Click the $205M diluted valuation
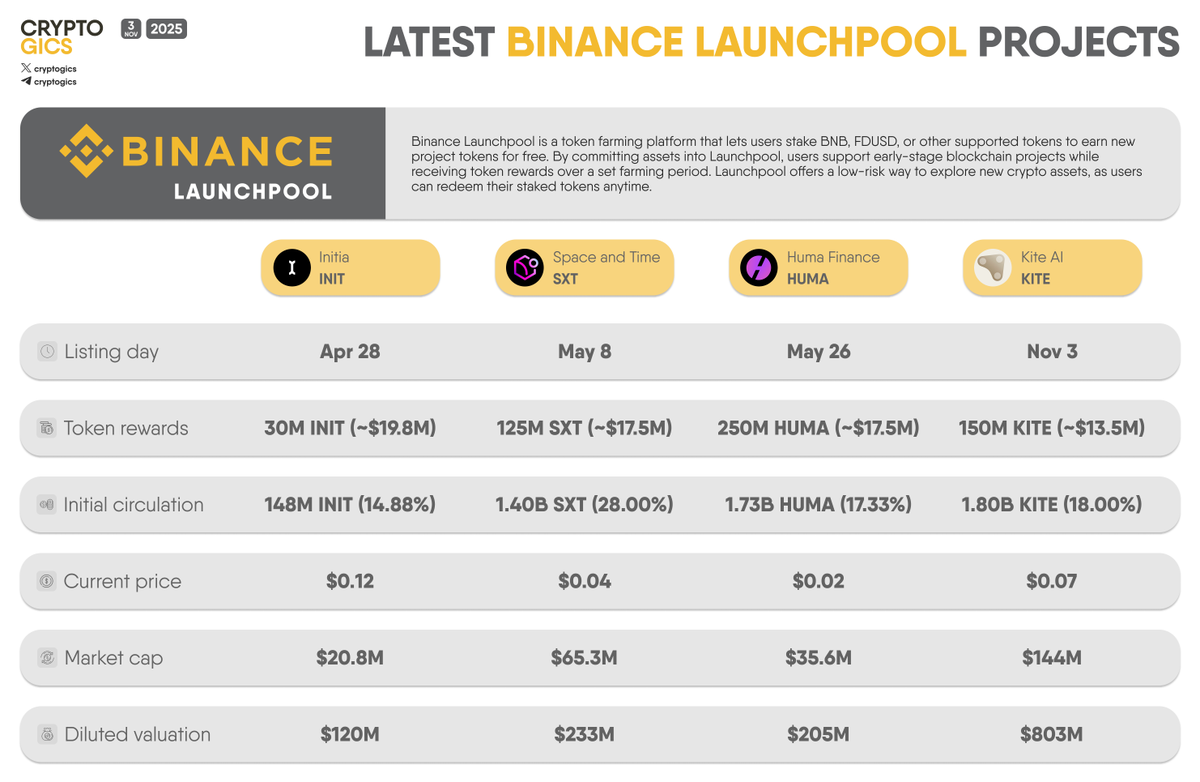This screenshot has height=782, width=1200. tap(818, 735)
